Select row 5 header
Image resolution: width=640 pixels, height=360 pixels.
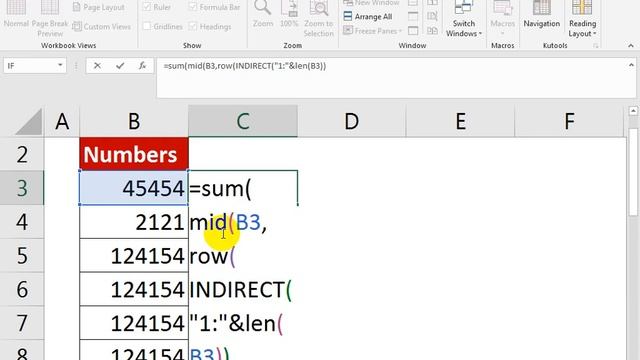pyautogui.click(x=22, y=256)
